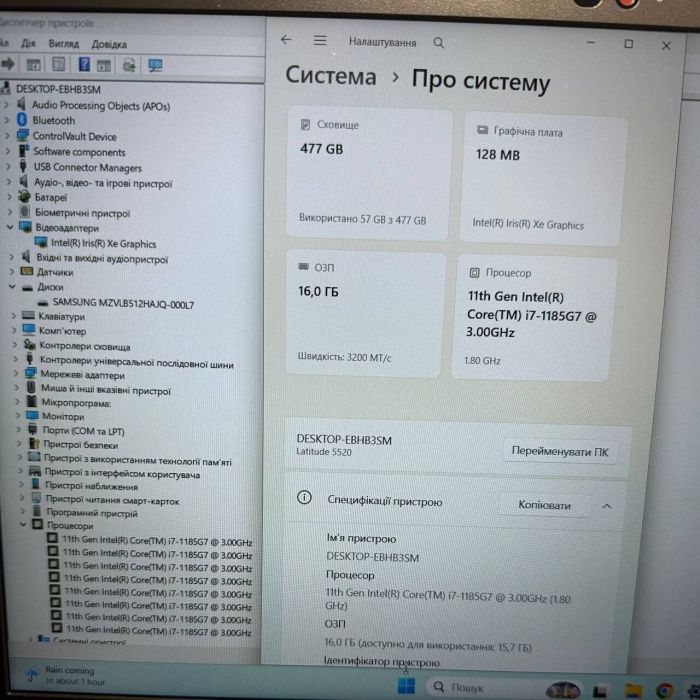700x700 pixels.
Task: Expand the Software components node
Action: [x=7, y=151]
